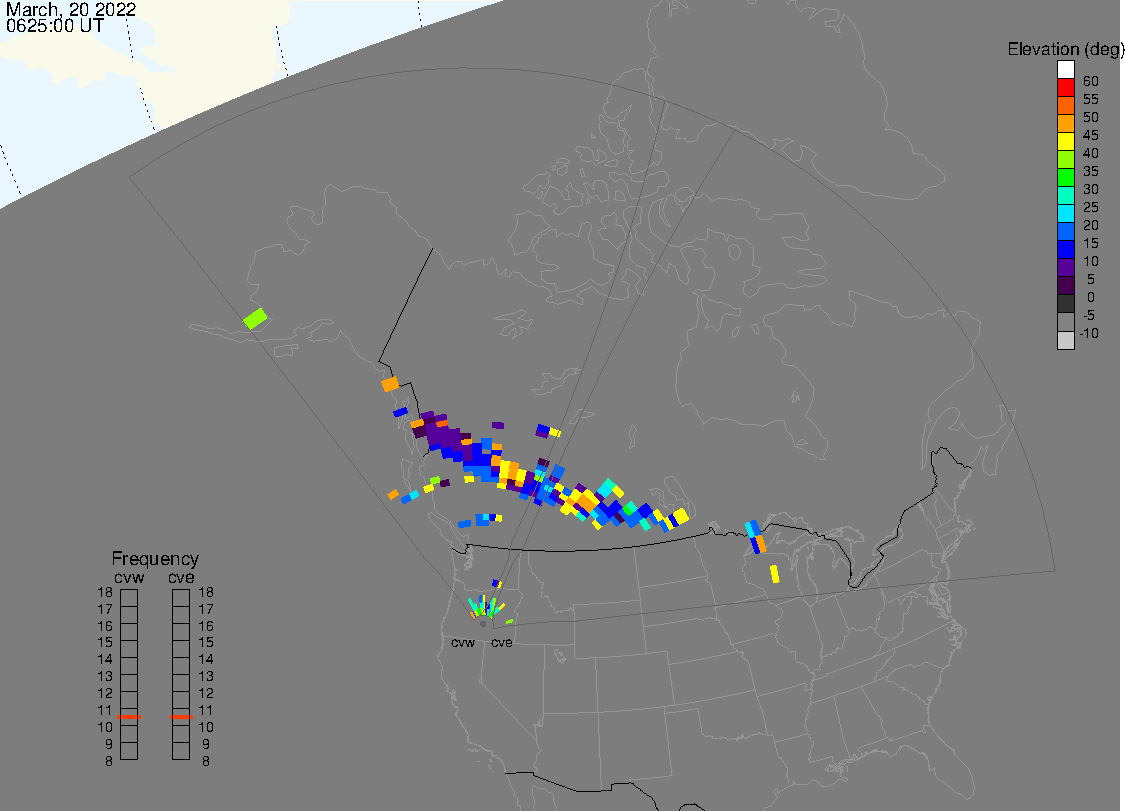Click the pure blue 10-15 legend swatch
This screenshot has width=1125, height=811.
[1065, 250]
